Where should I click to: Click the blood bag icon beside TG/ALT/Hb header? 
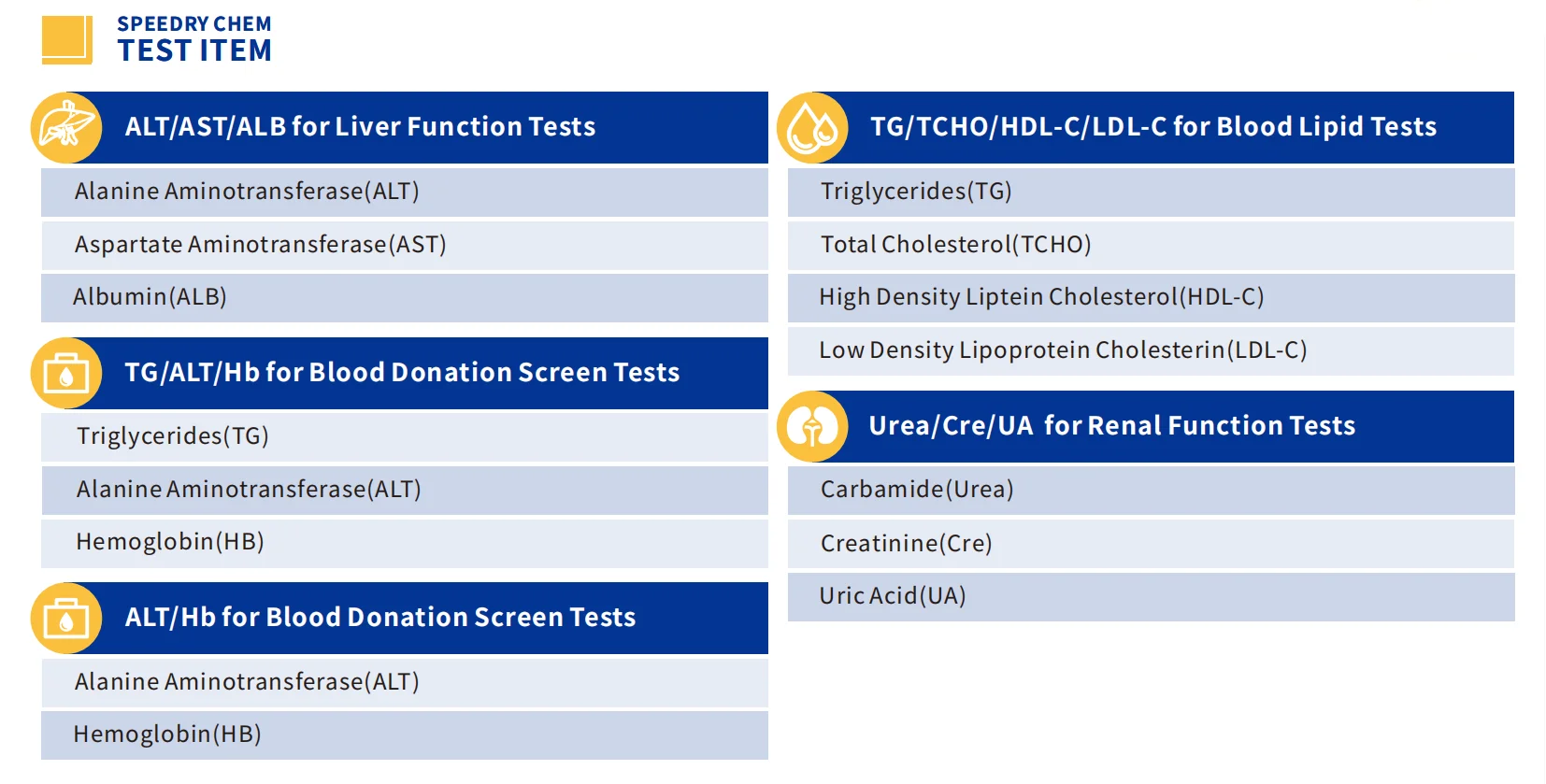[x=66, y=373]
